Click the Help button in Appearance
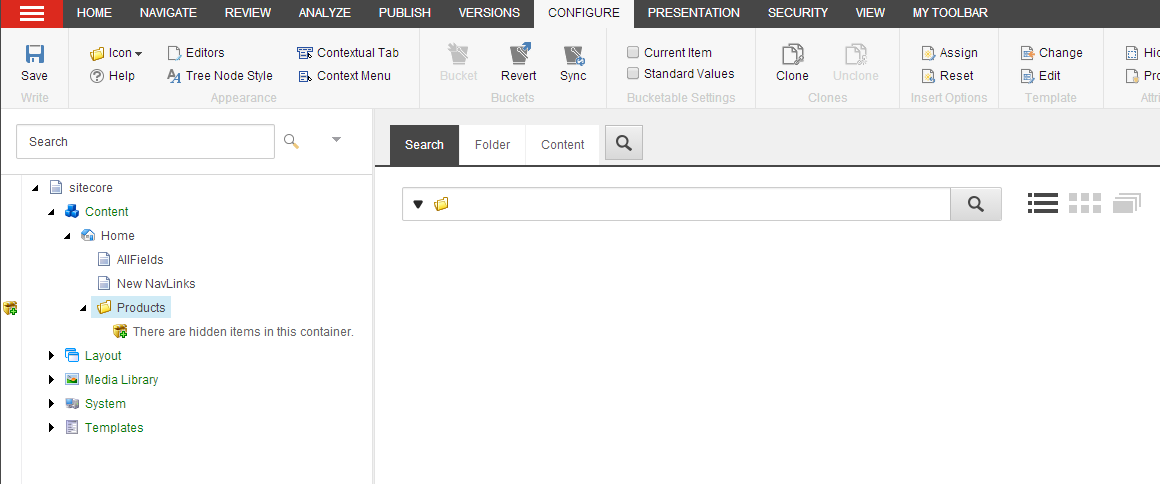Viewport: 1160px width, 484px height. click(112, 75)
